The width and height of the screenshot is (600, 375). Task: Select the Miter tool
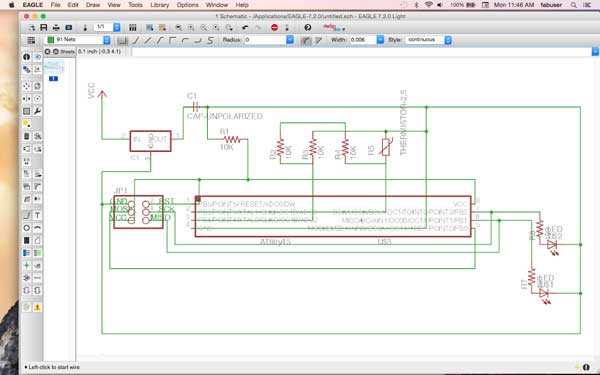[38, 186]
